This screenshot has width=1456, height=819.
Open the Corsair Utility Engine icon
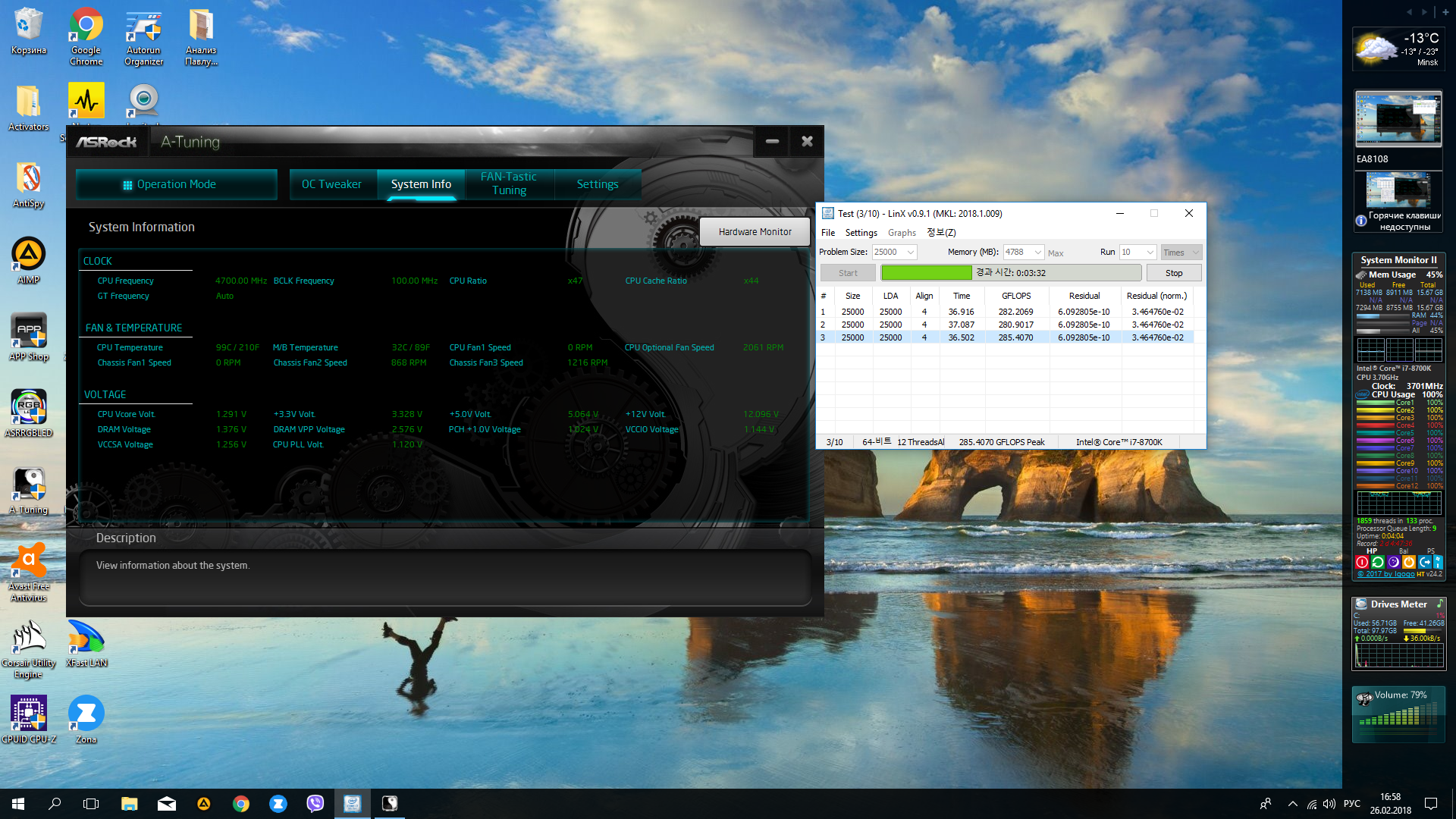click(28, 638)
